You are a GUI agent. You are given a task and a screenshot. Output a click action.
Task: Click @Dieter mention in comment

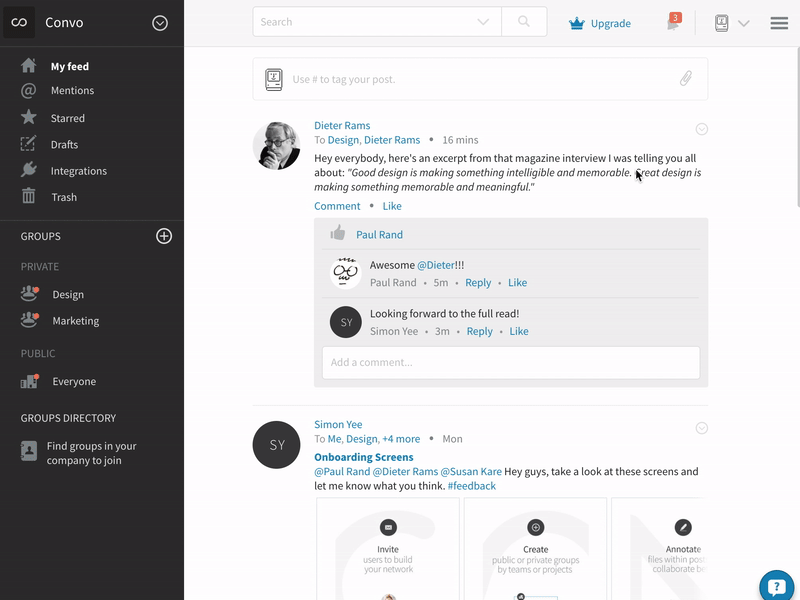point(436,265)
